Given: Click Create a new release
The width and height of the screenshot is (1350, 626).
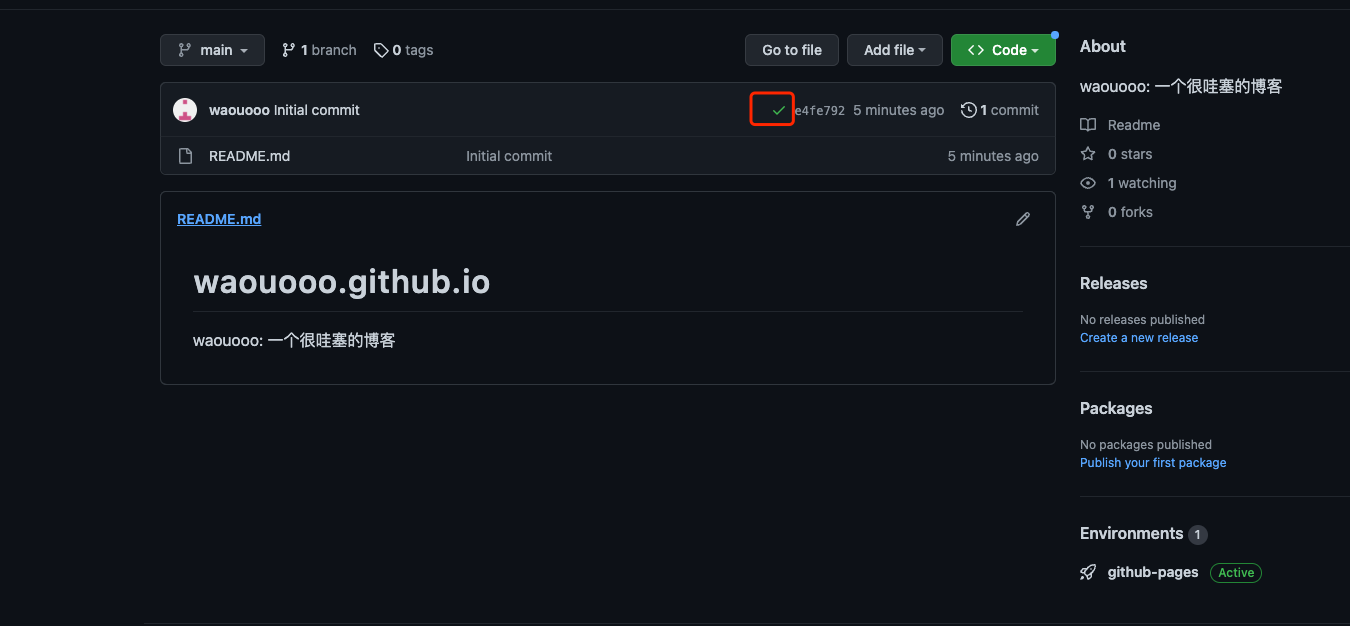Looking at the screenshot, I should (x=1139, y=338).
